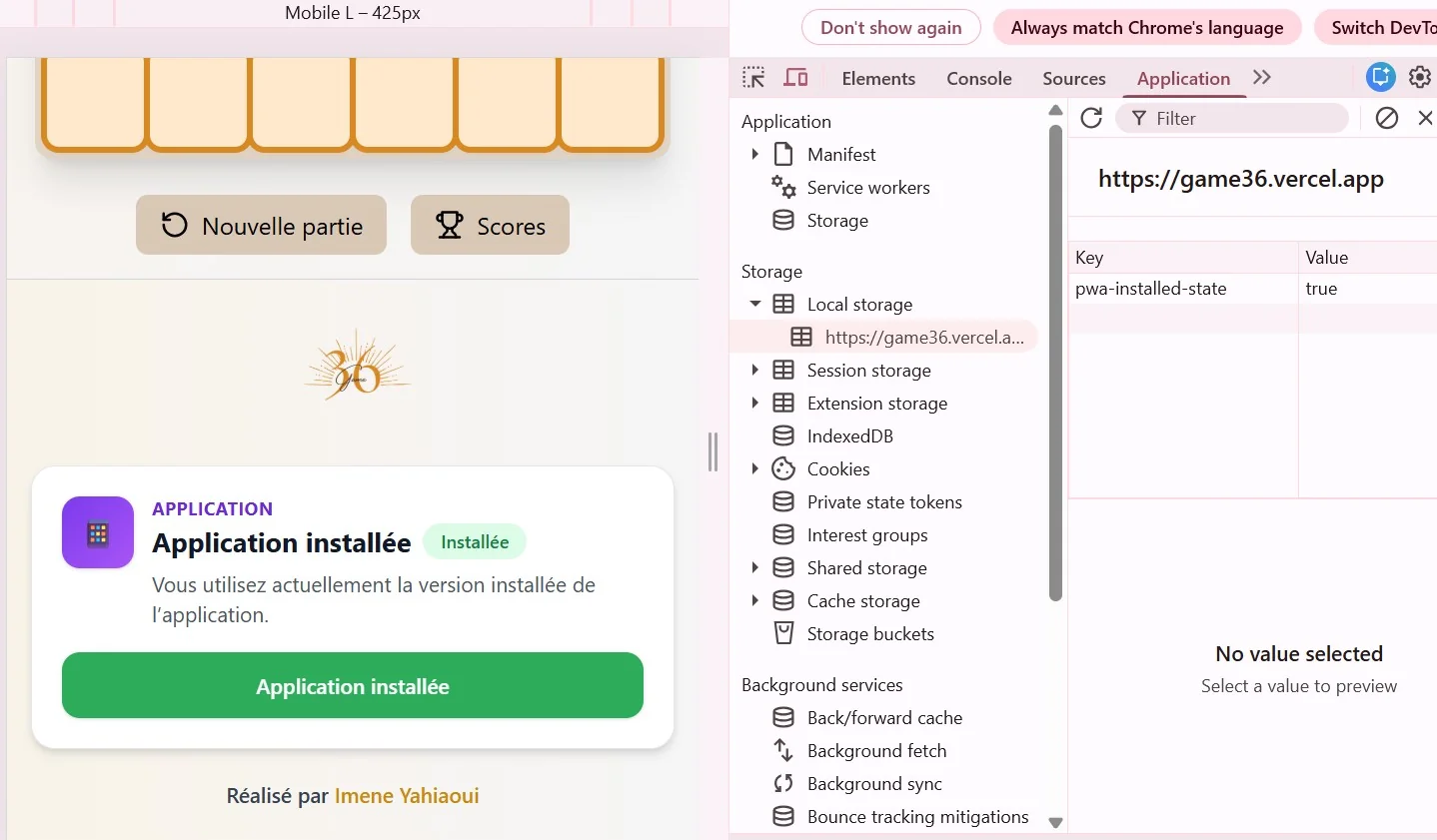Click the Installée status badge

[x=475, y=541]
